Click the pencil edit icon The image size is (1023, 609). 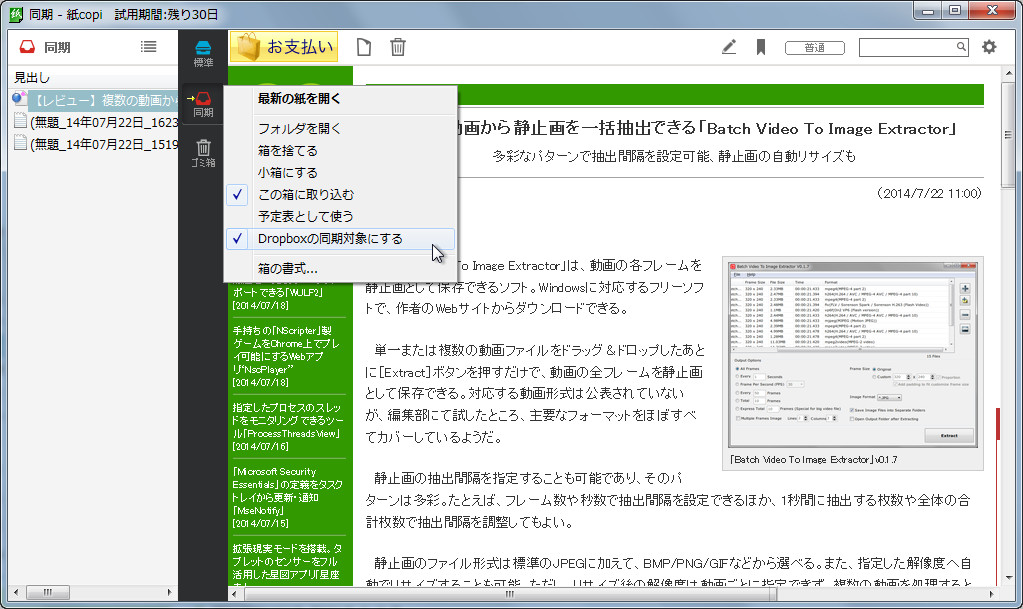[727, 46]
